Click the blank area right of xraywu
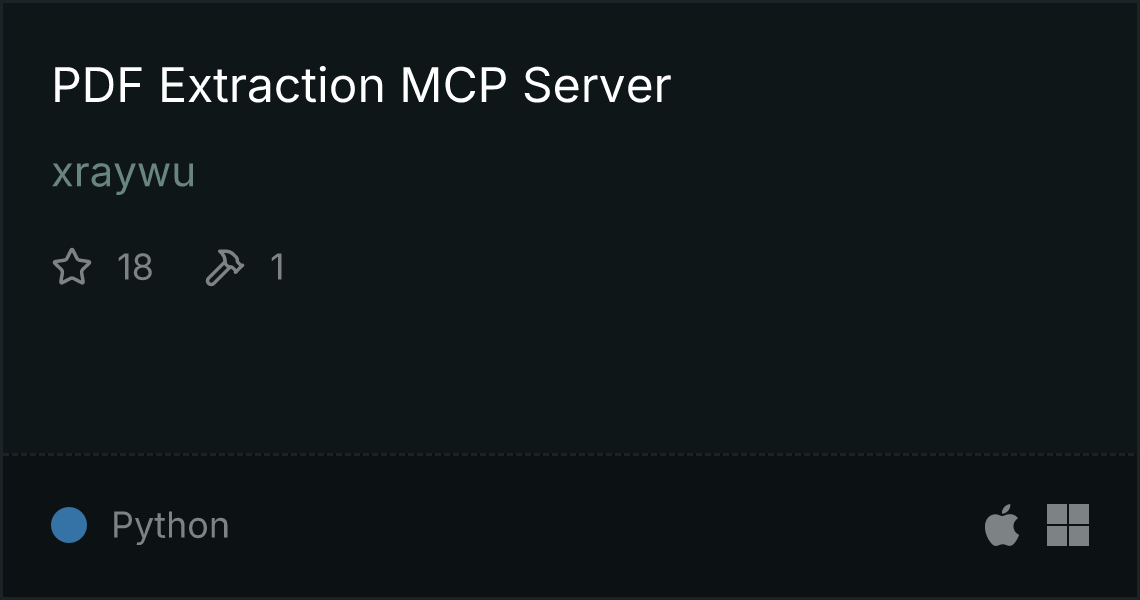This screenshot has height=600, width=1140. coord(654,172)
